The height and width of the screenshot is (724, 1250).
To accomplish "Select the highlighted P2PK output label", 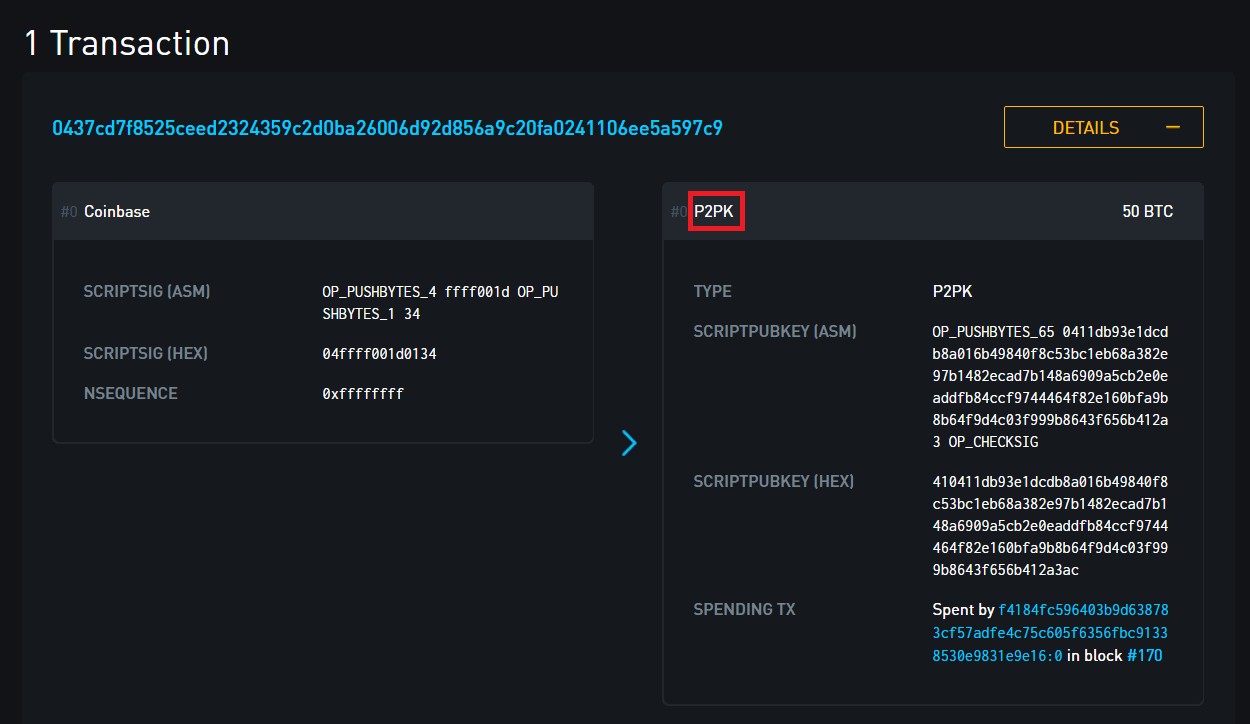I will pyautogui.click(x=716, y=211).
